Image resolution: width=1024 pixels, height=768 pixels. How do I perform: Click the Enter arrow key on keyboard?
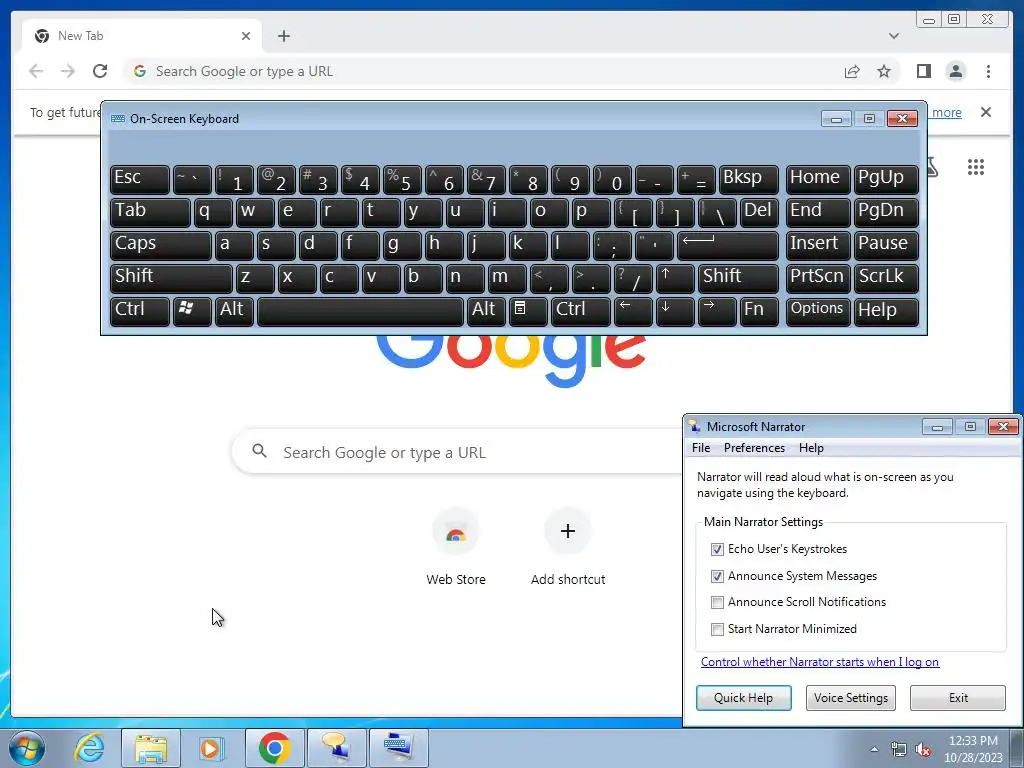(728, 245)
